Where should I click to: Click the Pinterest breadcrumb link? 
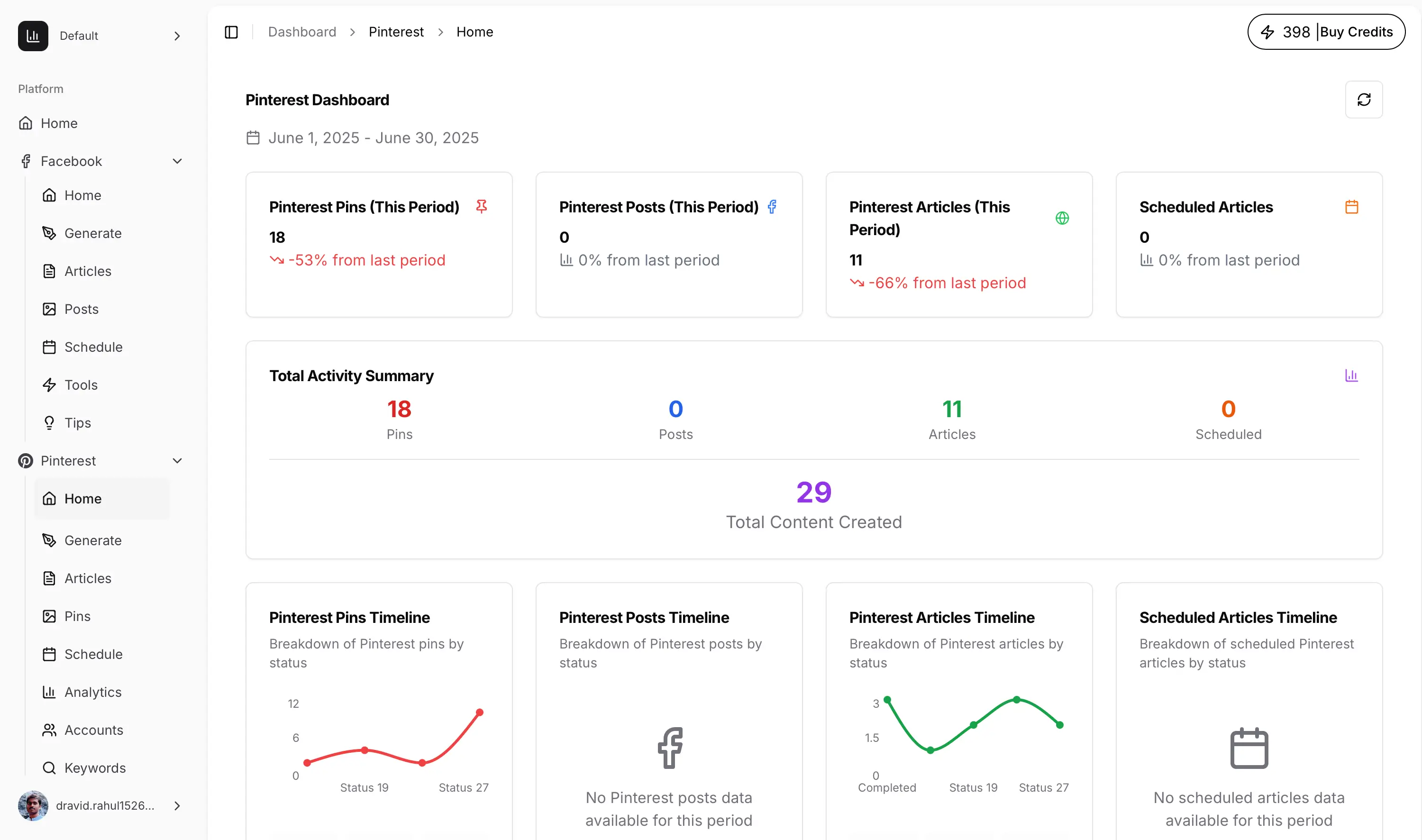coord(396,32)
